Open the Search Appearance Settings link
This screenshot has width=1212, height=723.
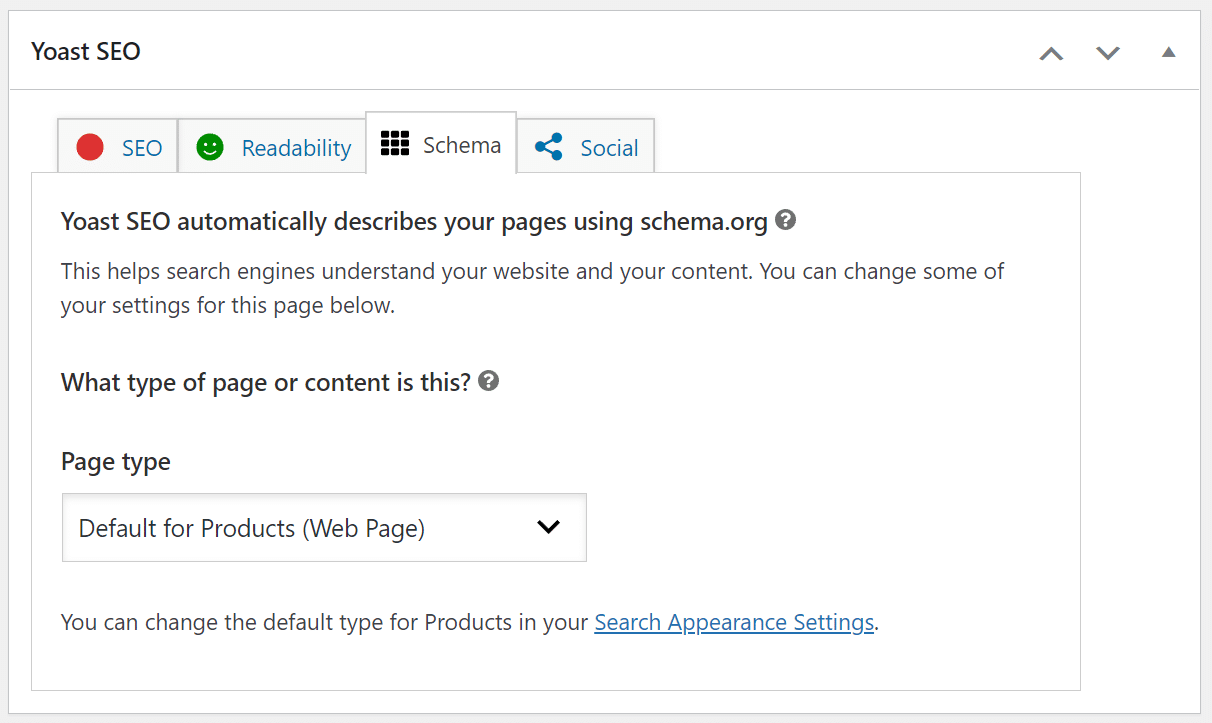(x=734, y=622)
